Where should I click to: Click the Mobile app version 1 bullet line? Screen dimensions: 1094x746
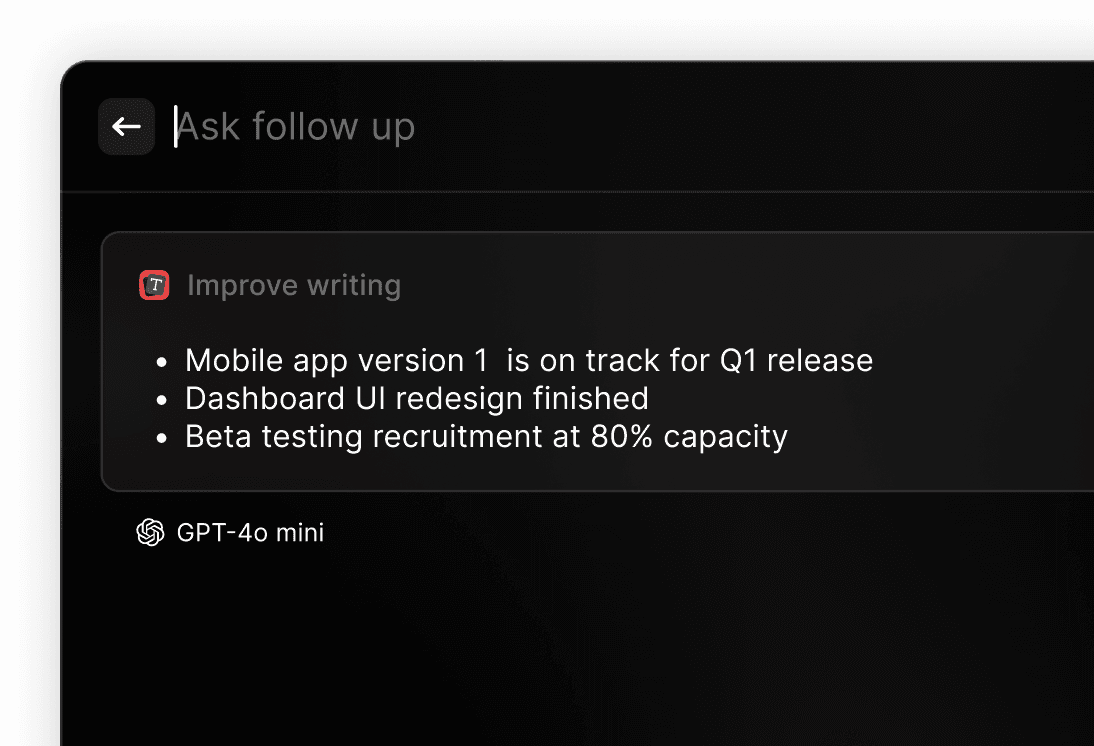pos(528,360)
